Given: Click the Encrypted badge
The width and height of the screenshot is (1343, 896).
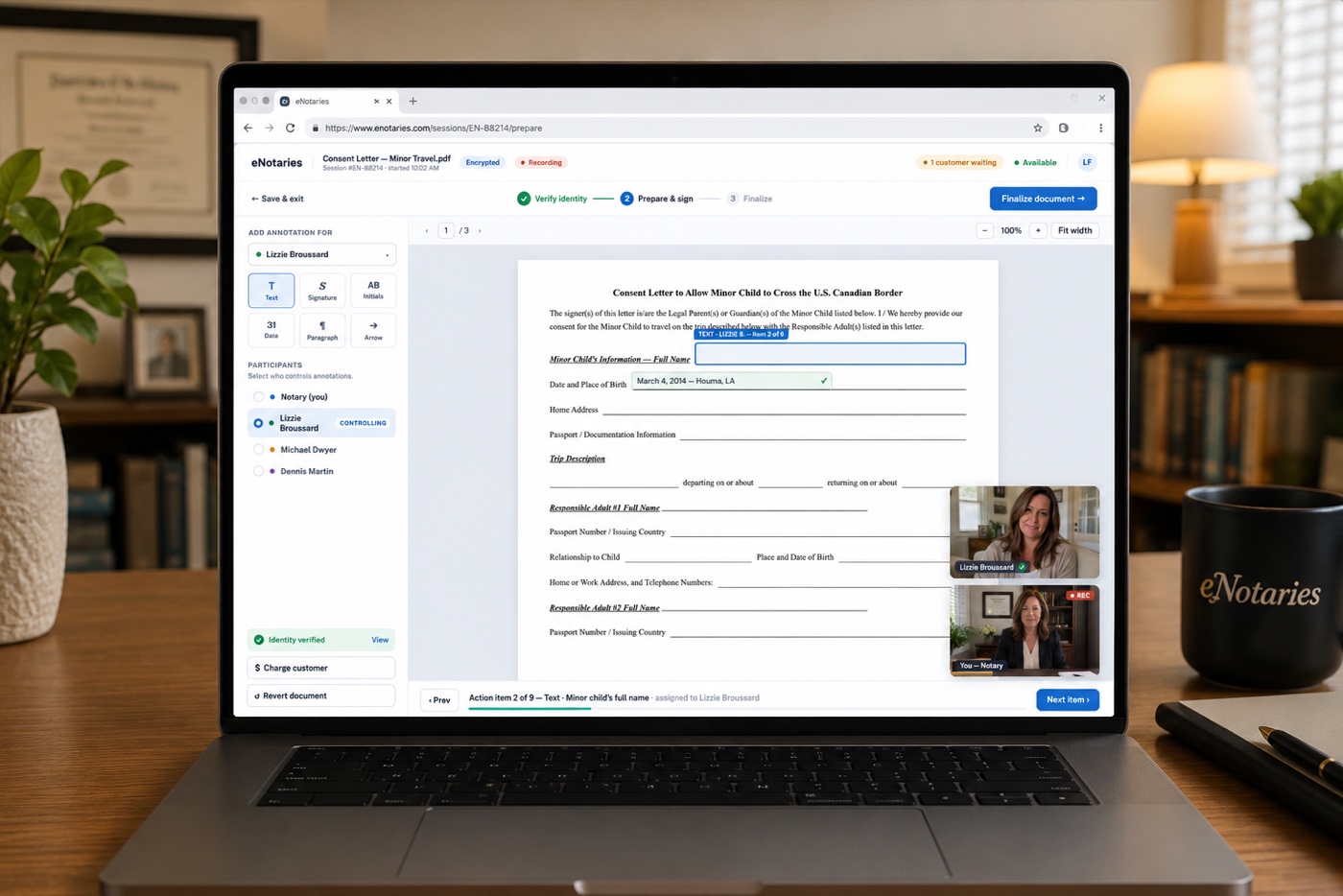Looking at the screenshot, I should click(x=483, y=162).
